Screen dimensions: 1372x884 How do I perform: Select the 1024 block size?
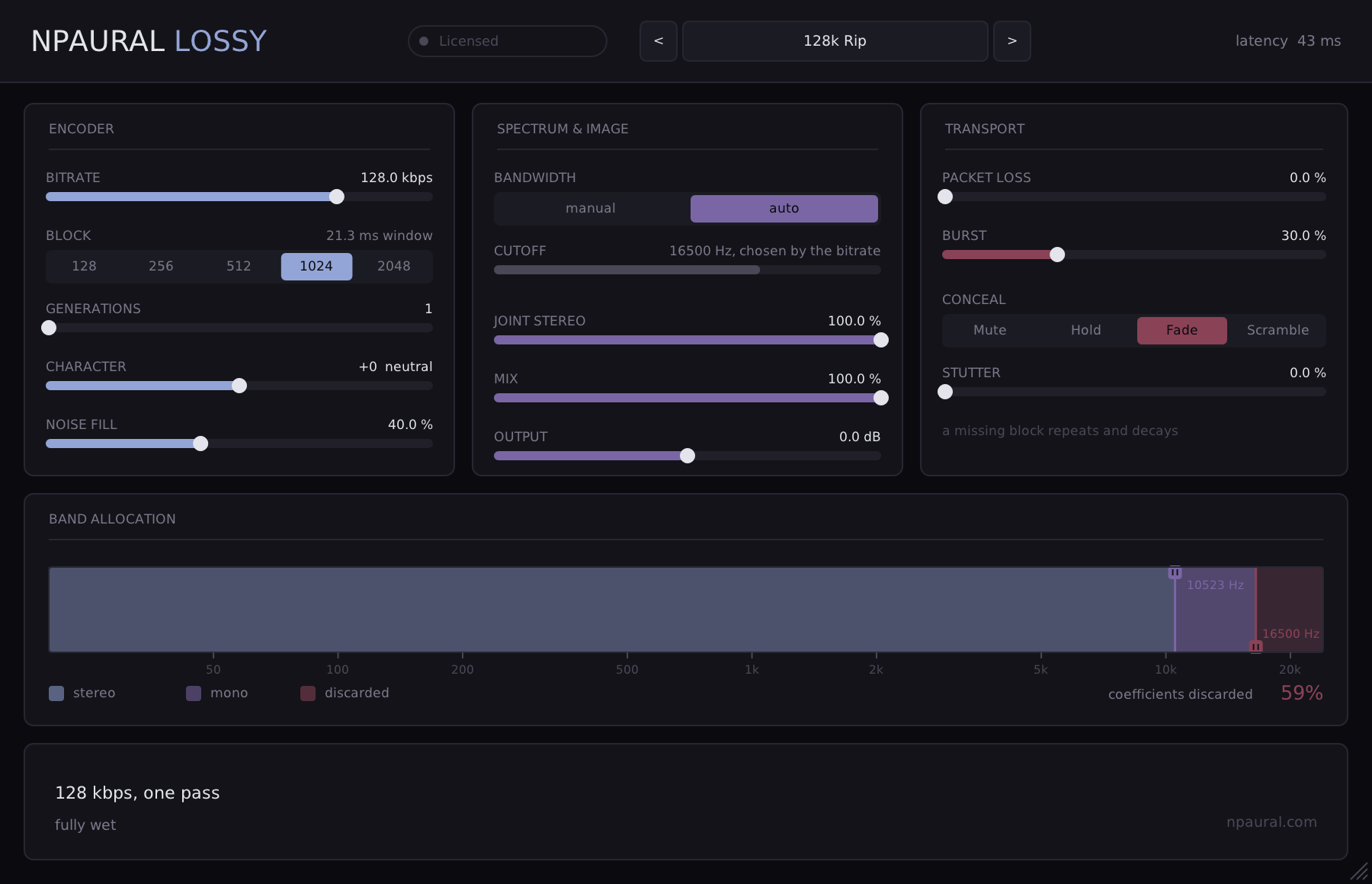click(316, 266)
